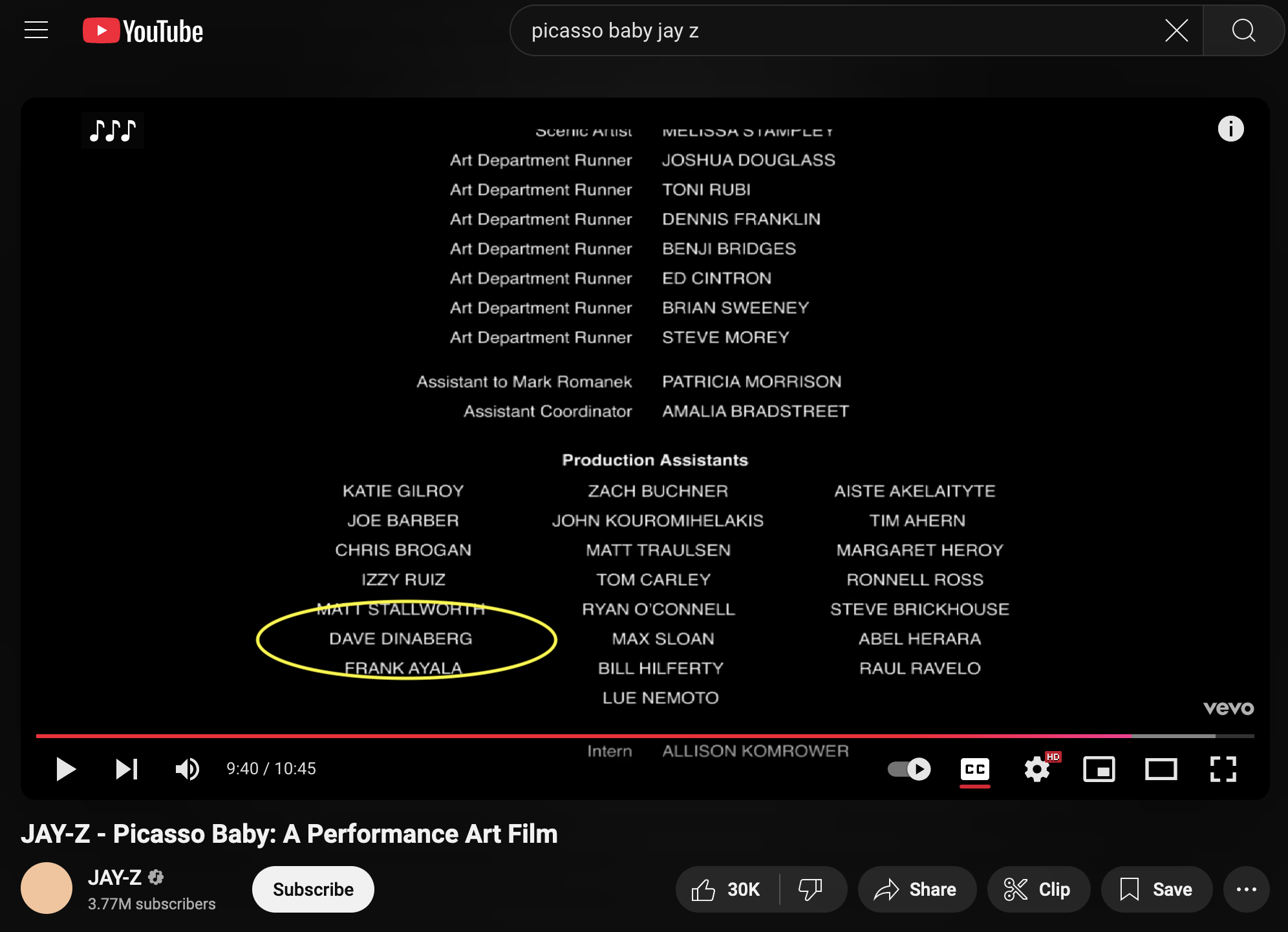The image size is (1288, 932).
Task: Switch to theater mode
Action: pos(1161,768)
